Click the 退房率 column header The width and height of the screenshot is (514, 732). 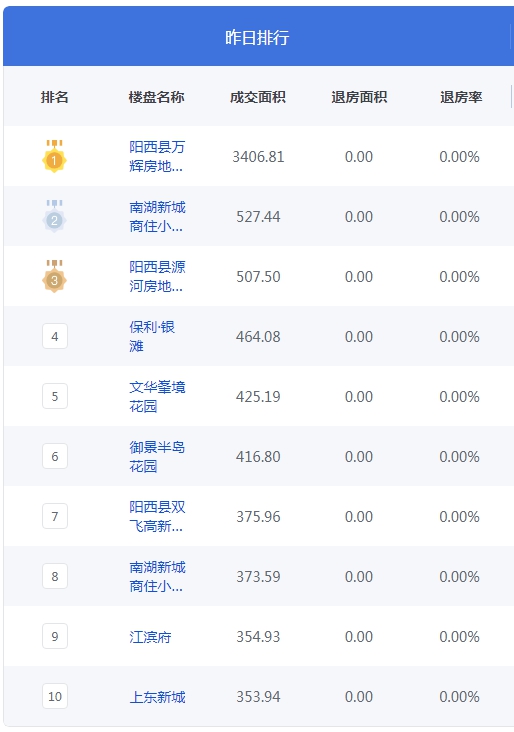(x=461, y=97)
